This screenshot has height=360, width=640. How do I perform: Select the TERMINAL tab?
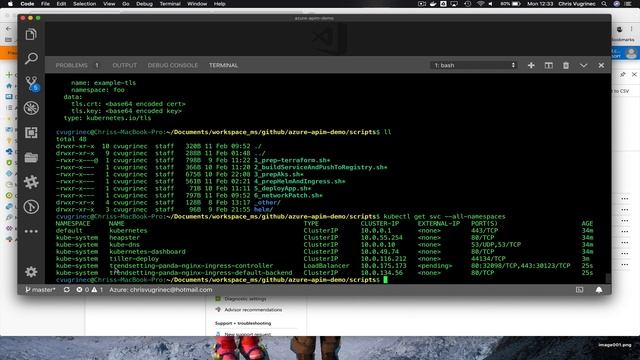coord(223,65)
